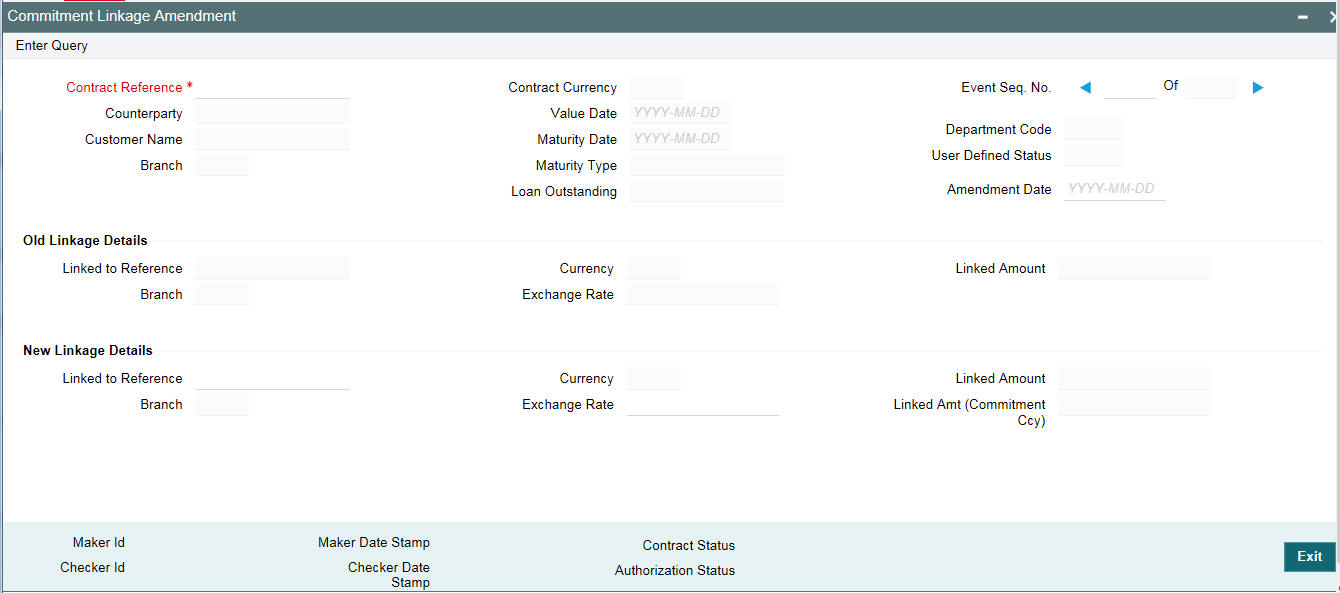Select the Loan Outstanding field

click(x=707, y=192)
